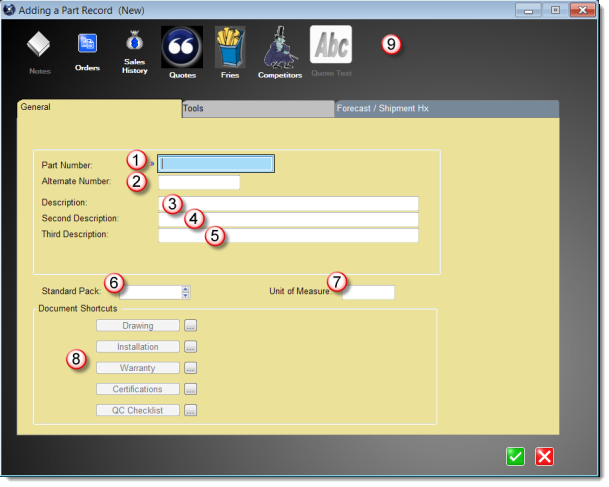Browse for QC Checklist file with ellipsis button

[x=190, y=410]
